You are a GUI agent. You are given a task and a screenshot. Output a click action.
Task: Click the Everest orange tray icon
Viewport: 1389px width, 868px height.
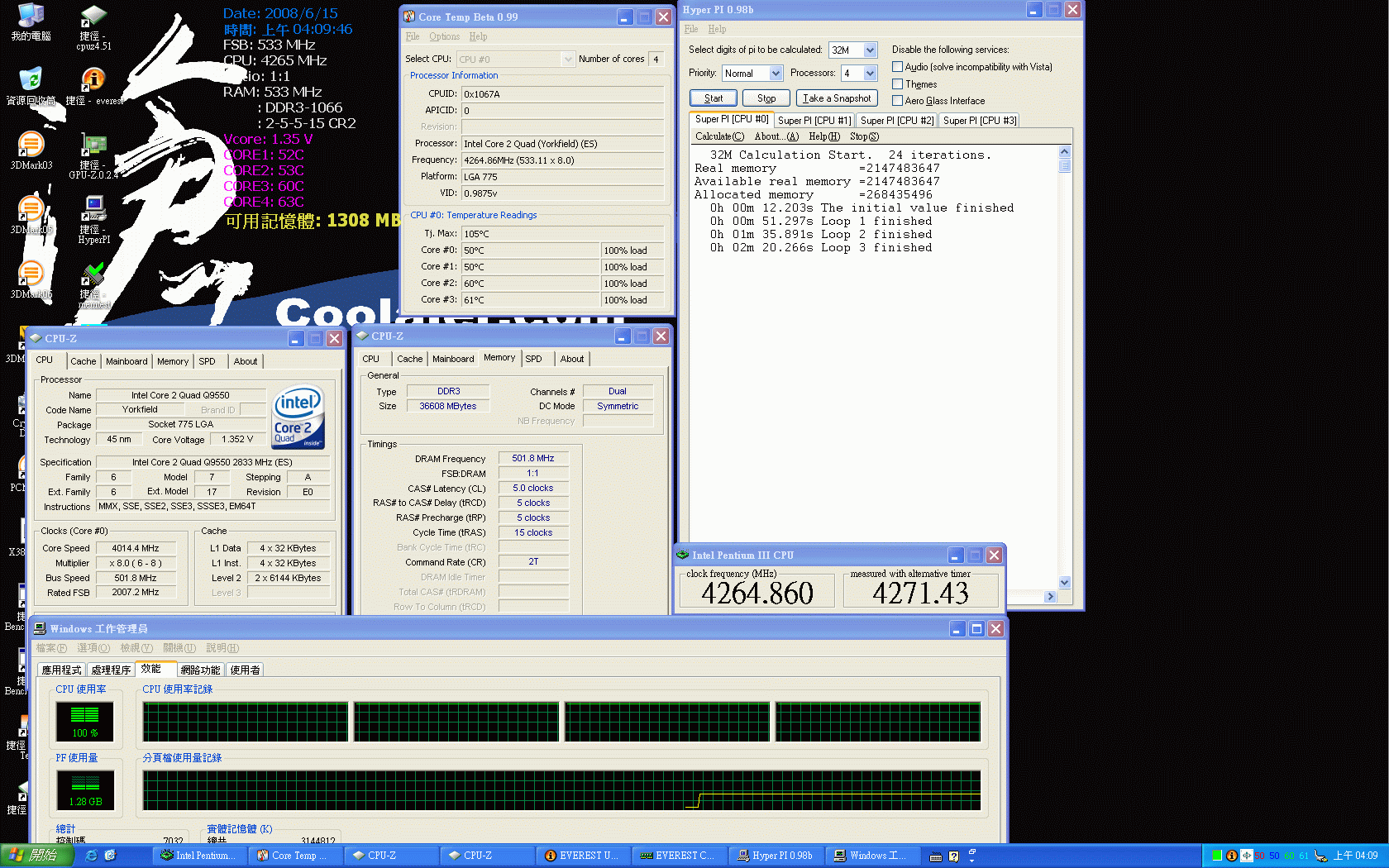click(1232, 856)
